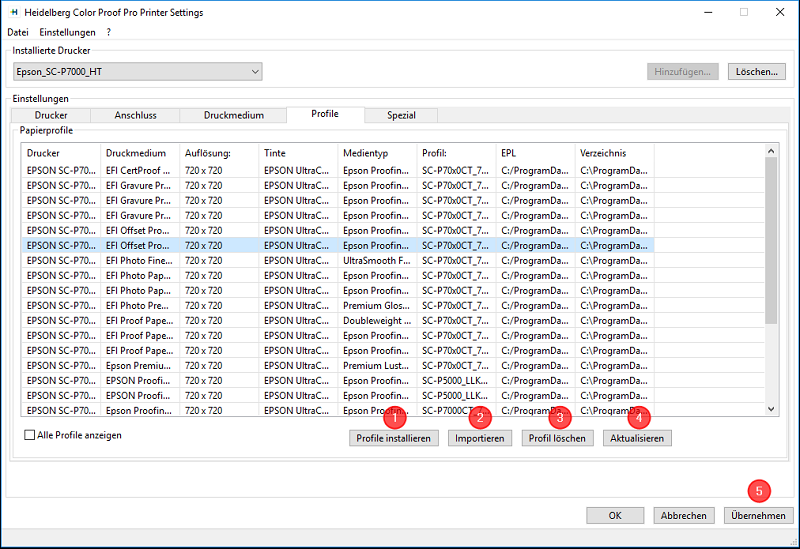Select the EFI Photo Pre... row
800x549 pixels.
coord(338,306)
